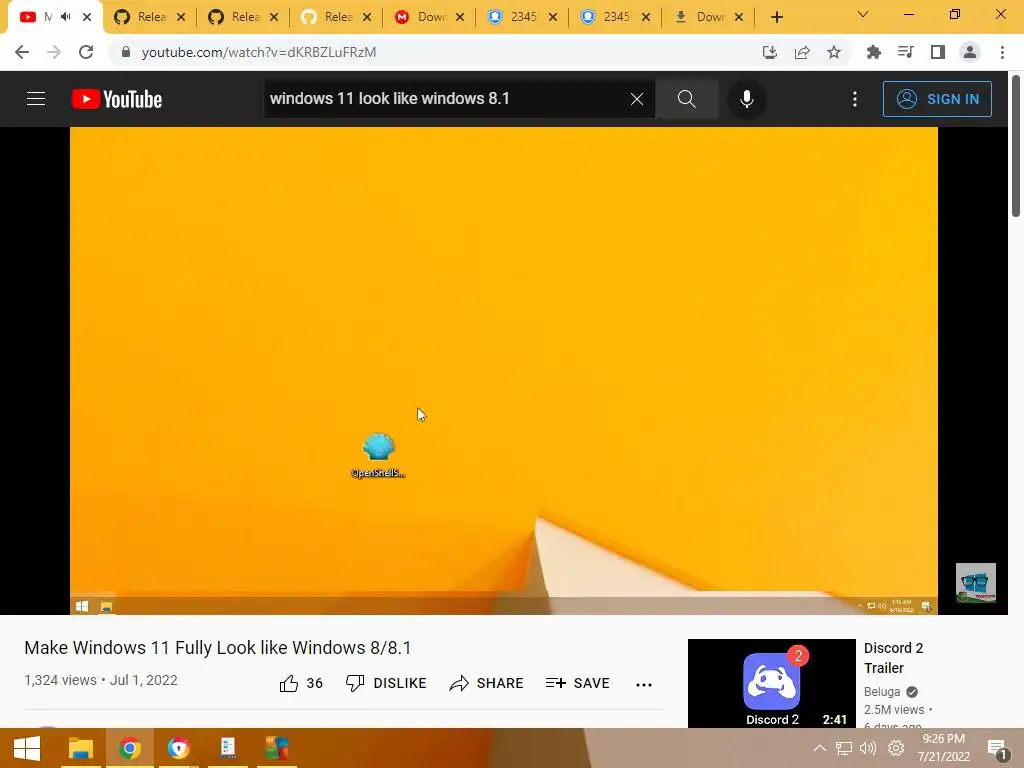The height and width of the screenshot is (768, 1024).
Task: Select the address bar URL
Action: tap(259, 52)
